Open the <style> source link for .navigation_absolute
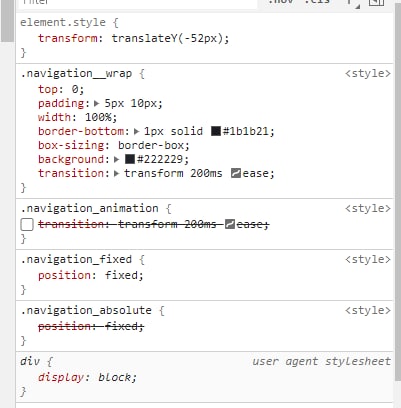 point(368,310)
